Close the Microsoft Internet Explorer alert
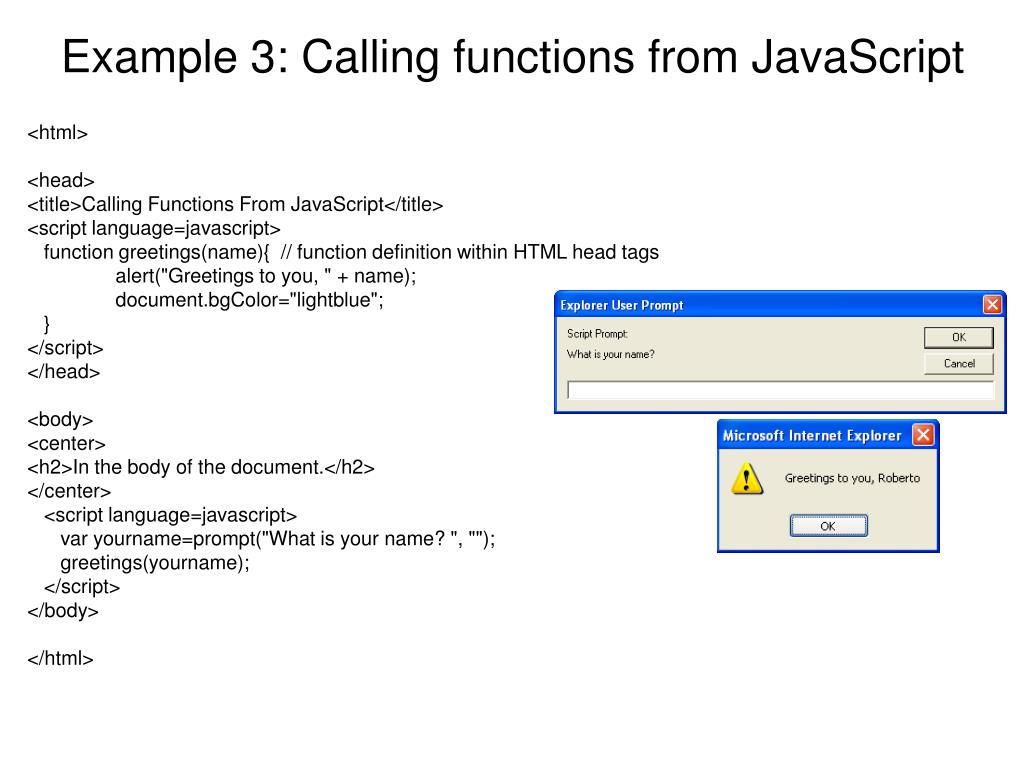The height and width of the screenshot is (768, 1024). (x=924, y=435)
